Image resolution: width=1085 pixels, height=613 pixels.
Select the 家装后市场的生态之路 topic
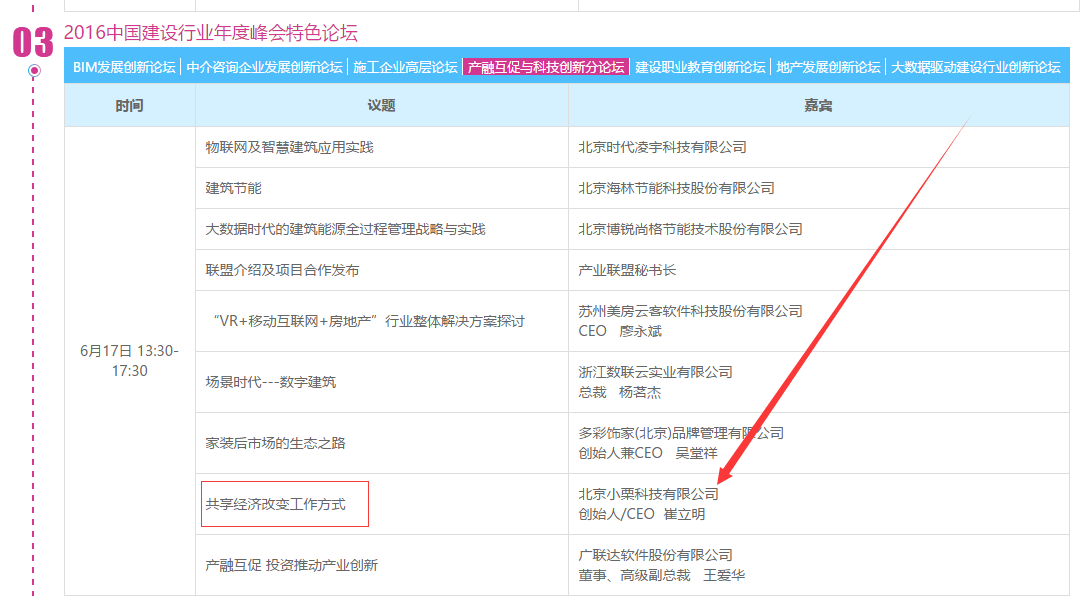(275, 443)
